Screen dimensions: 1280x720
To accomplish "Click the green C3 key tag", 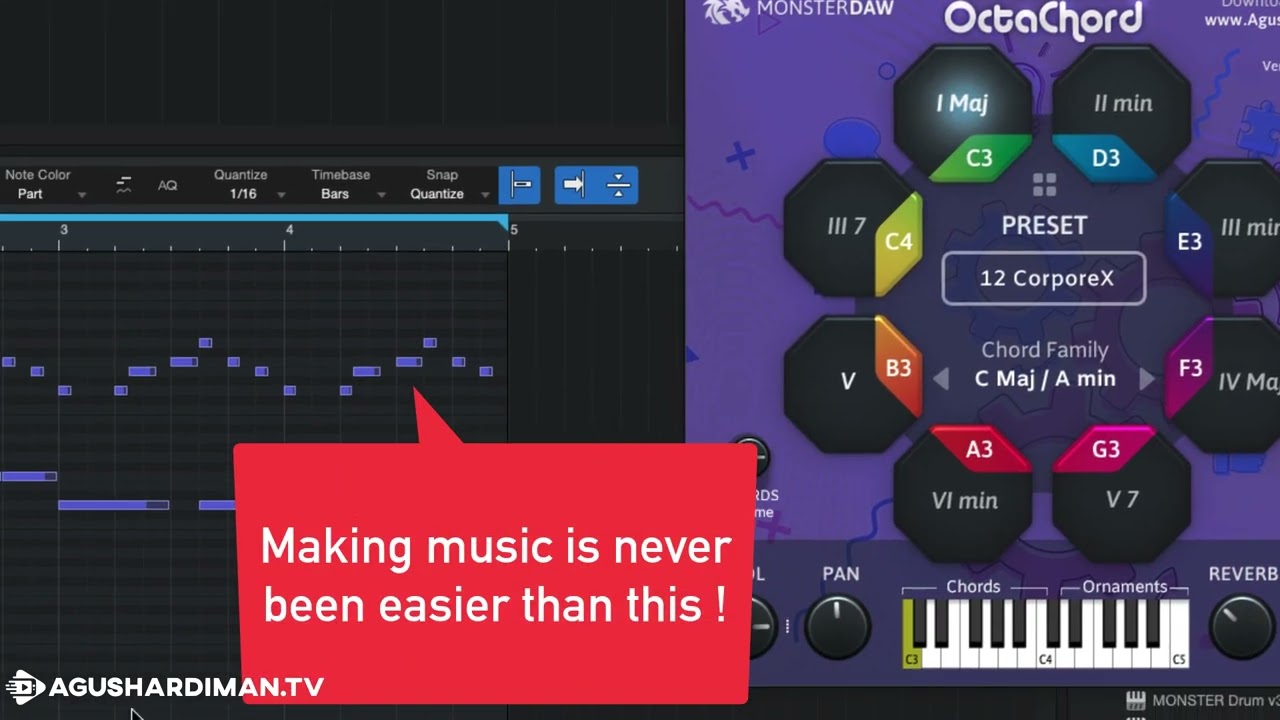I will 979,158.
